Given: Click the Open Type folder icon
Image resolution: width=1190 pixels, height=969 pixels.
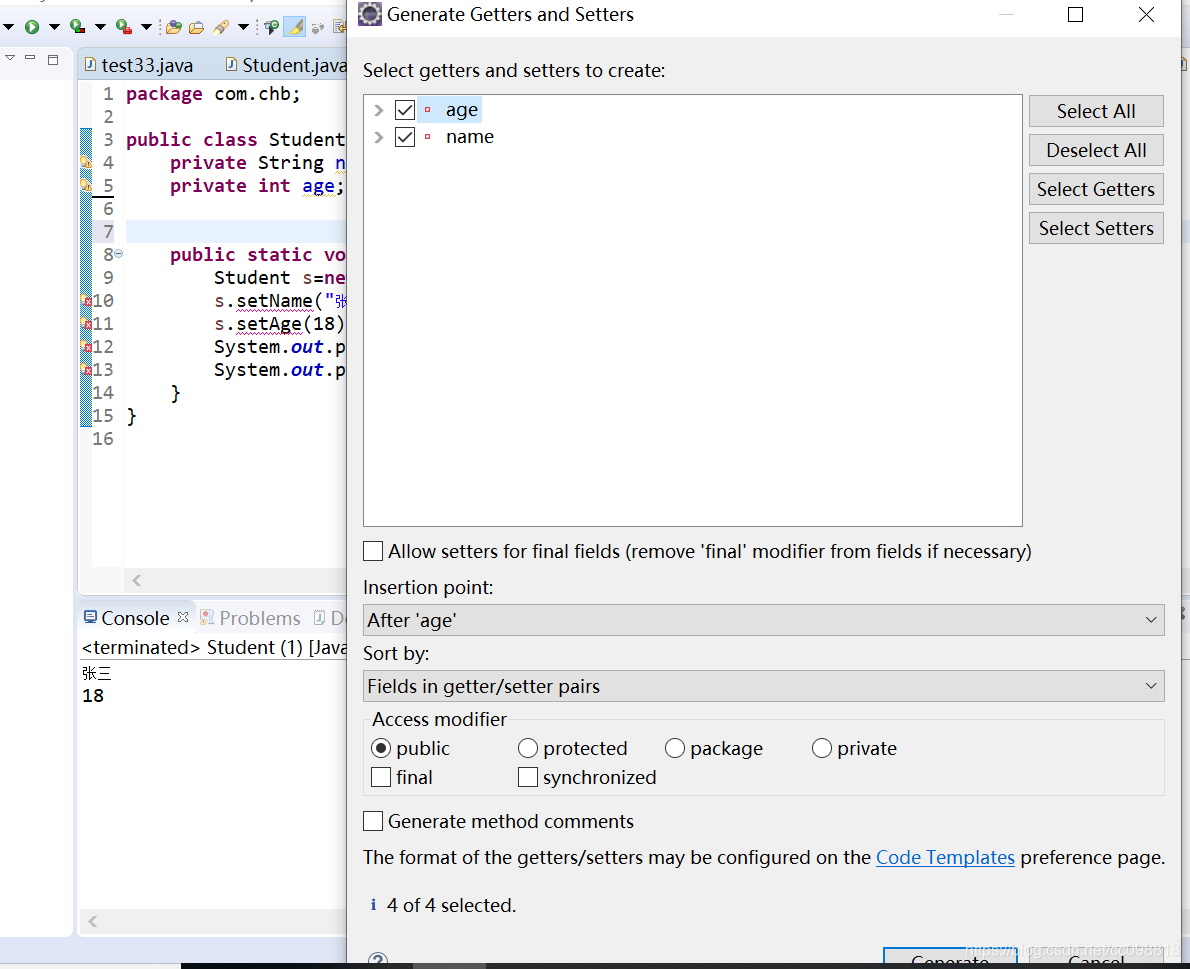Looking at the screenshot, I should point(174,28).
